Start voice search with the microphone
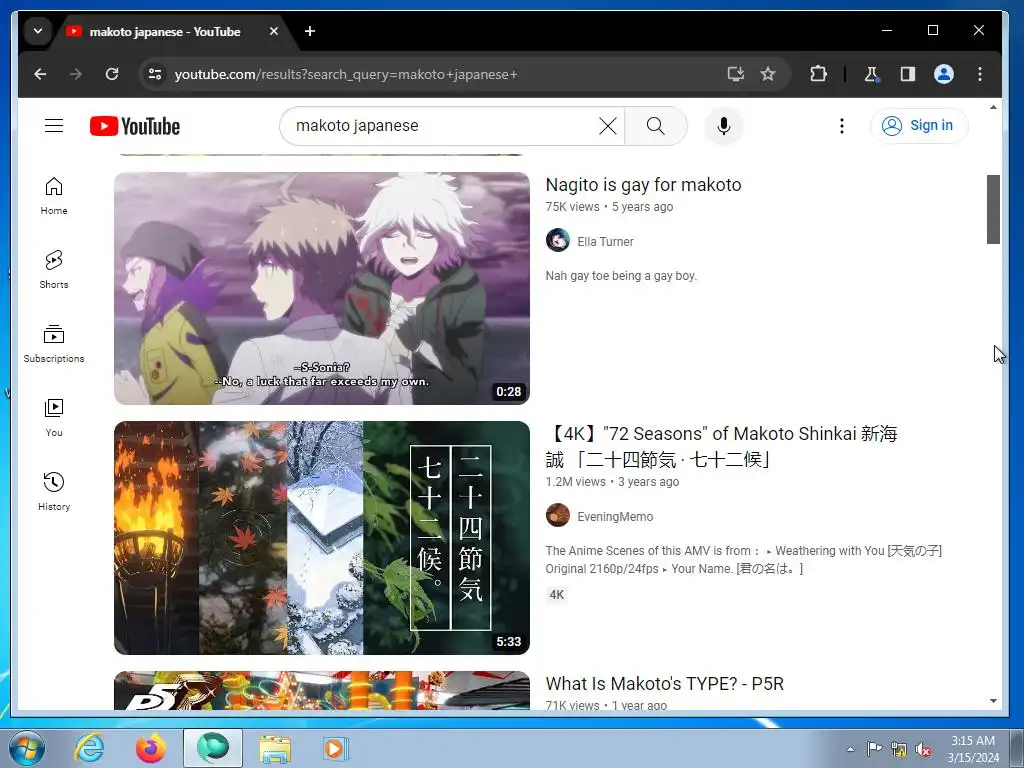 724,126
